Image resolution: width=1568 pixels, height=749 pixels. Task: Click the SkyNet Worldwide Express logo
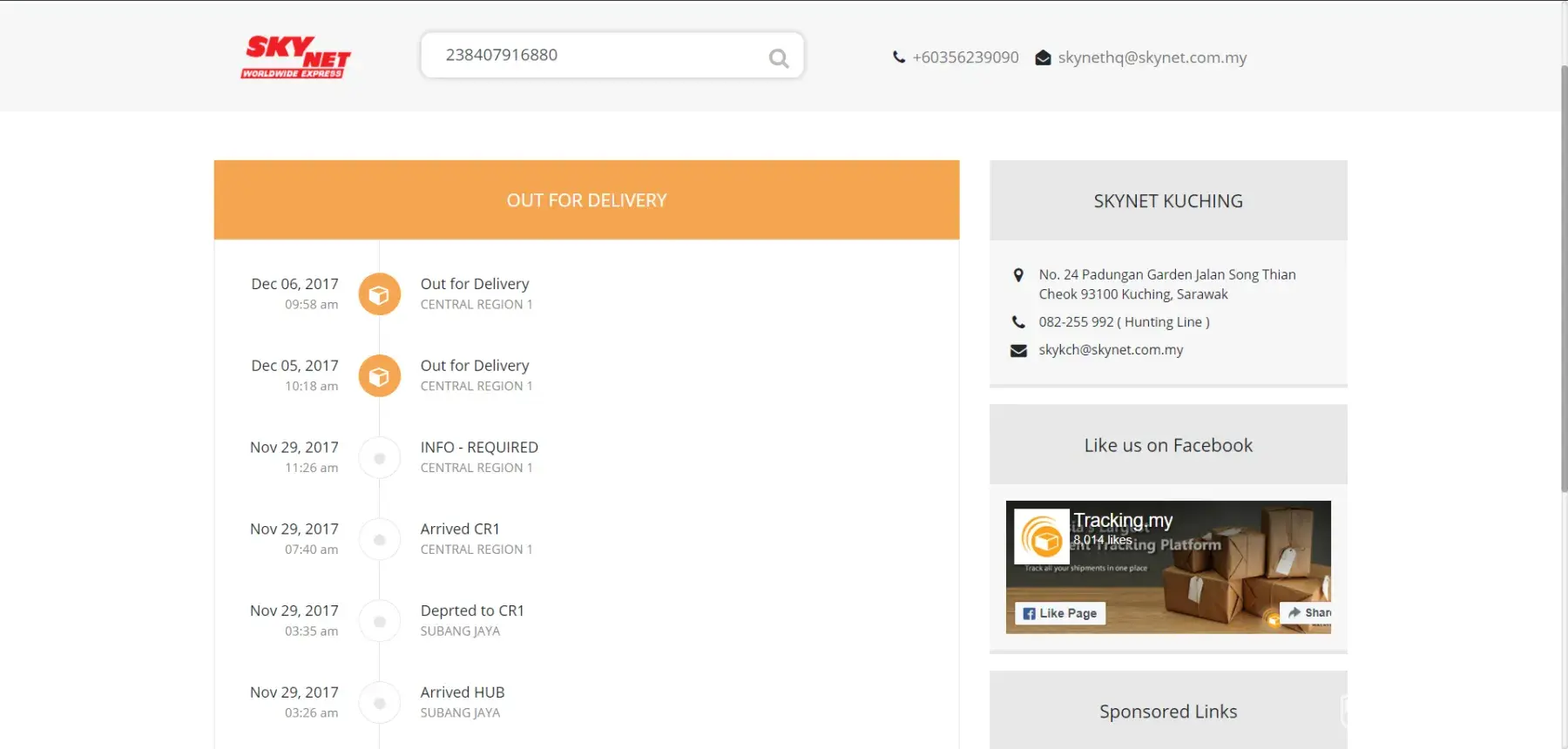coord(295,57)
